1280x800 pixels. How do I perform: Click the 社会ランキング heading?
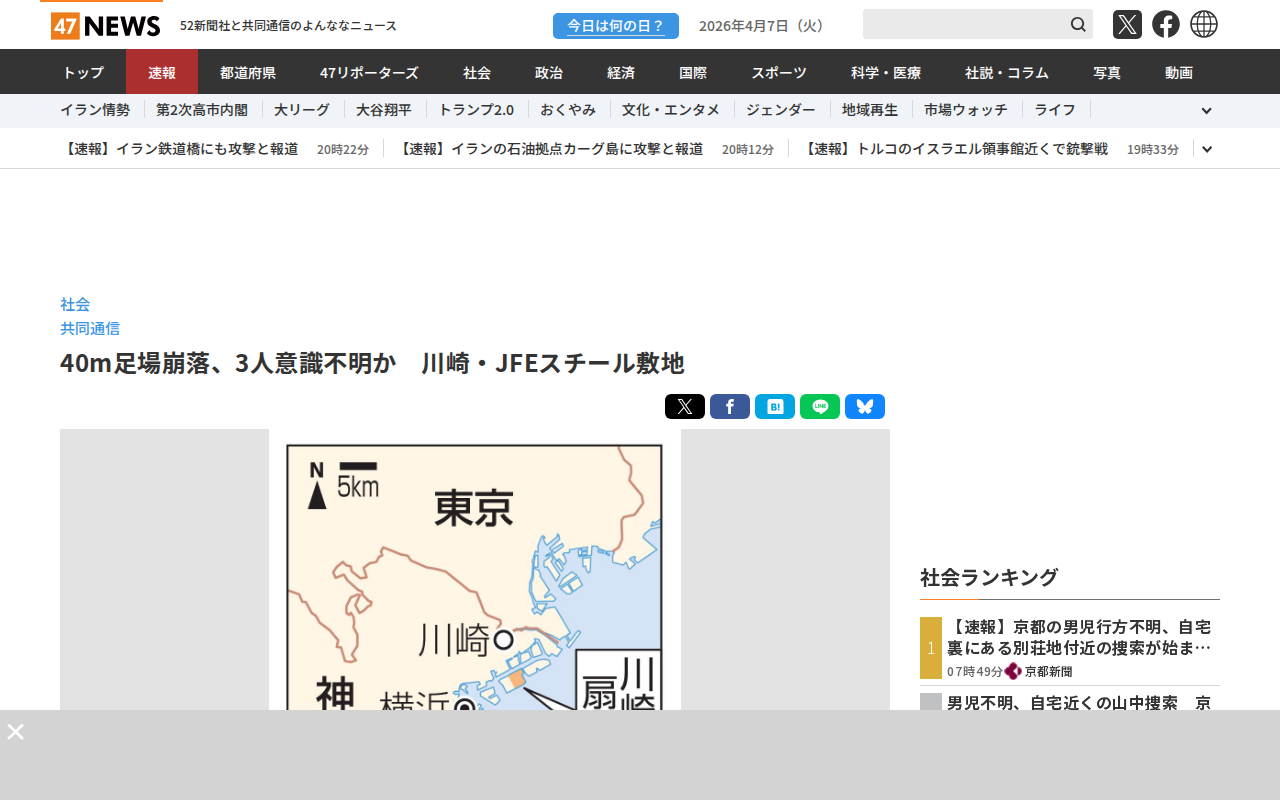click(989, 577)
